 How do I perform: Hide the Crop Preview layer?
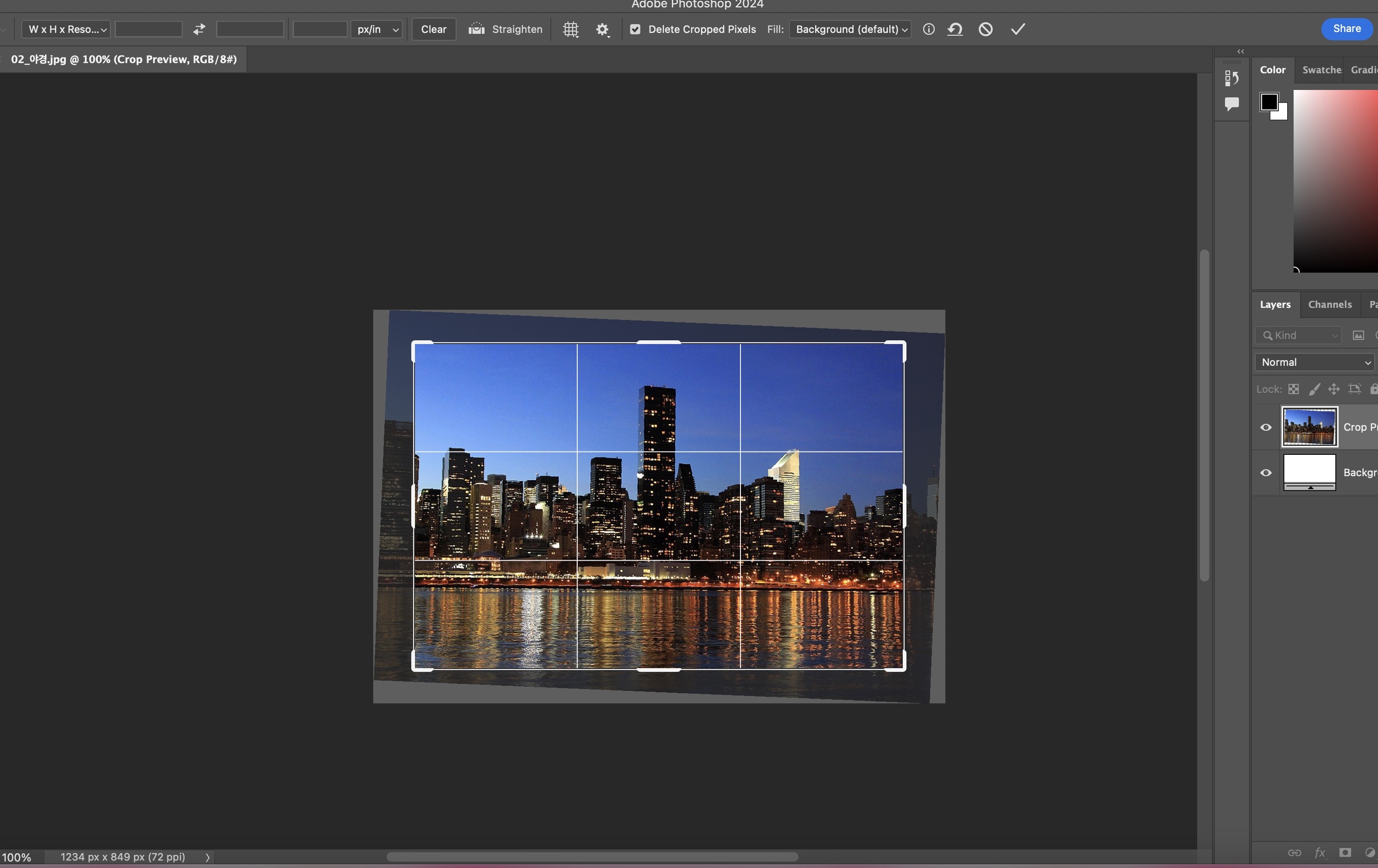(1266, 428)
